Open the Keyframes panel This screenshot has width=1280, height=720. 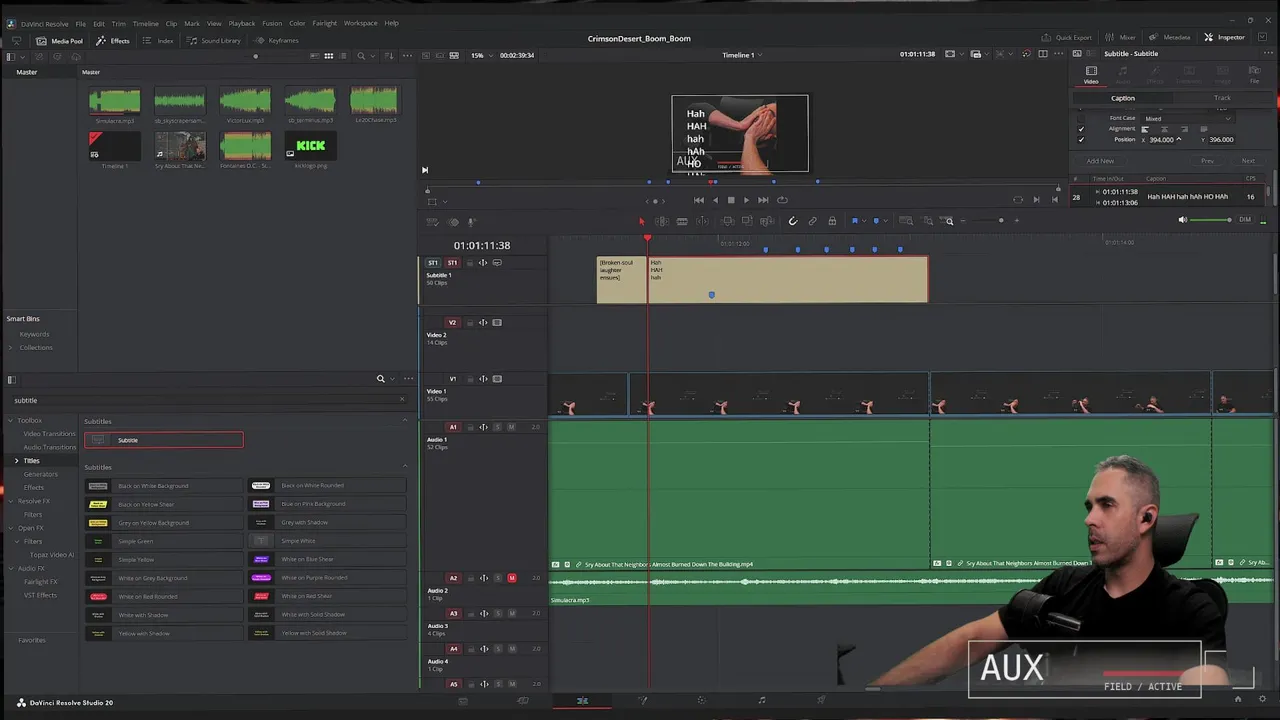point(276,40)
